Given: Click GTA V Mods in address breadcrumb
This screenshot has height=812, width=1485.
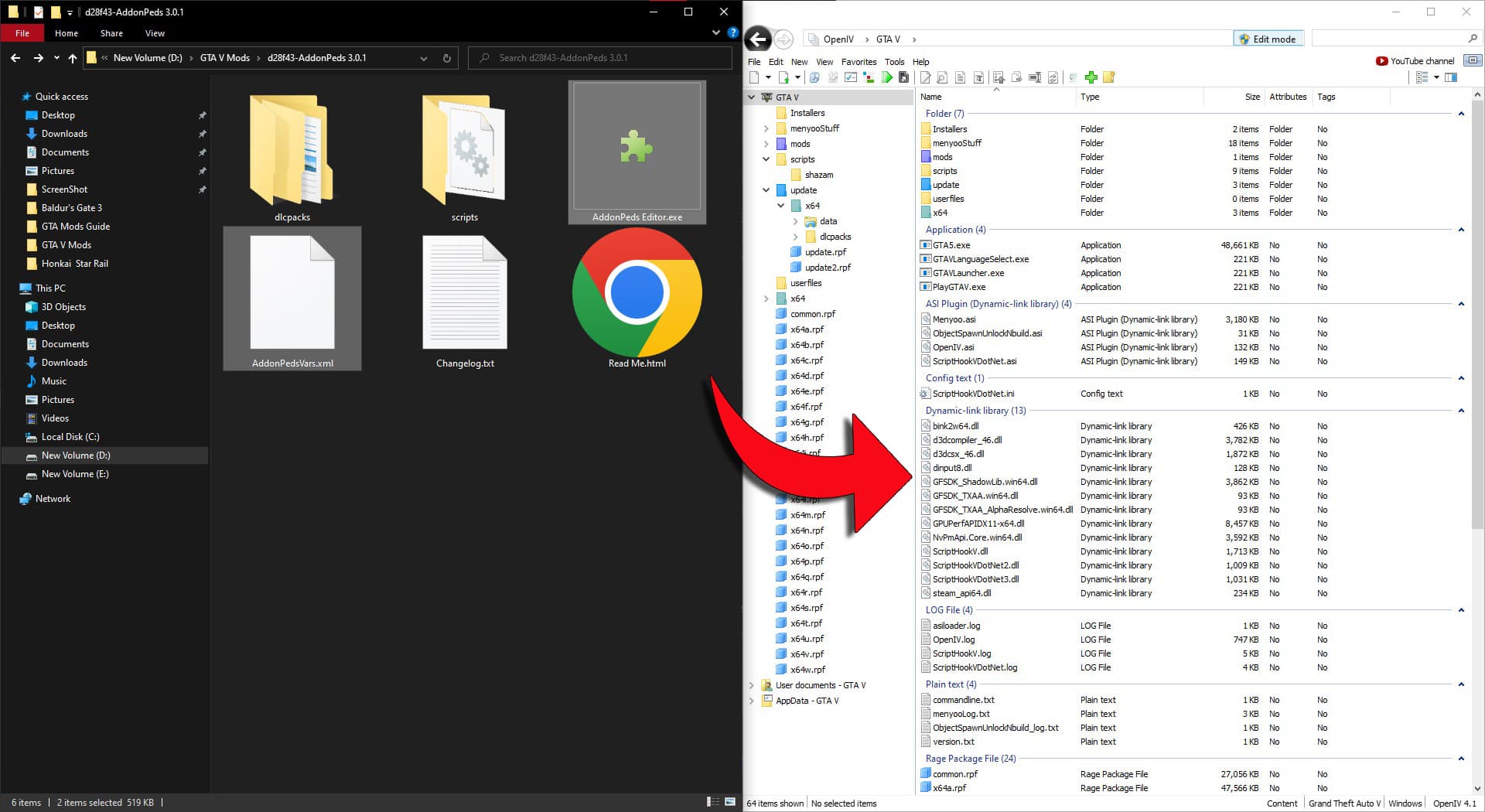Looking at the screenshot, I should coord(224,58).
